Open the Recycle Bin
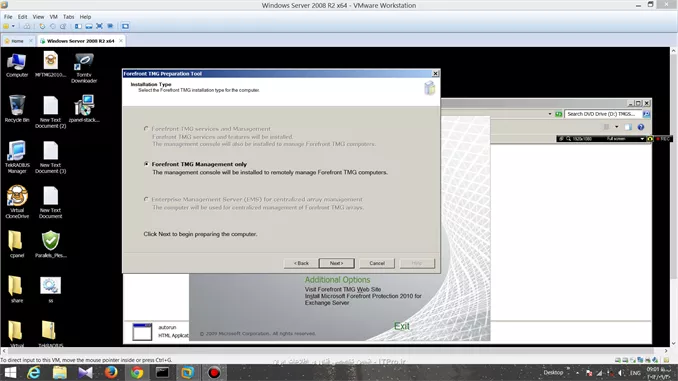 (x=17, y=109)
